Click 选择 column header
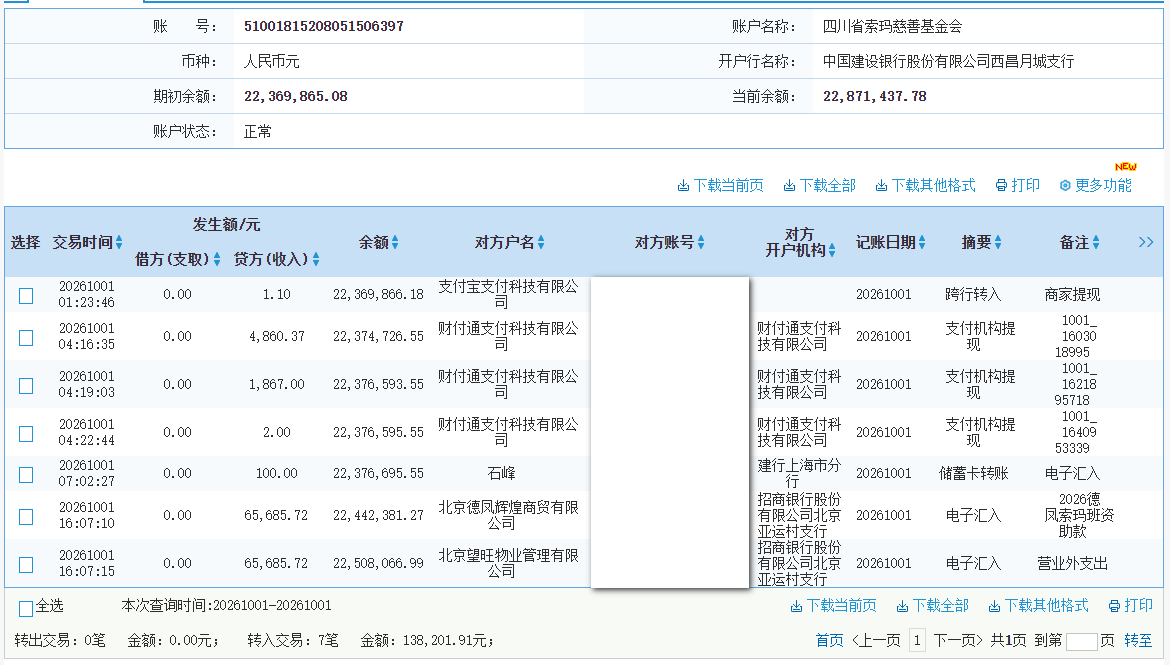 coord(25,243)
